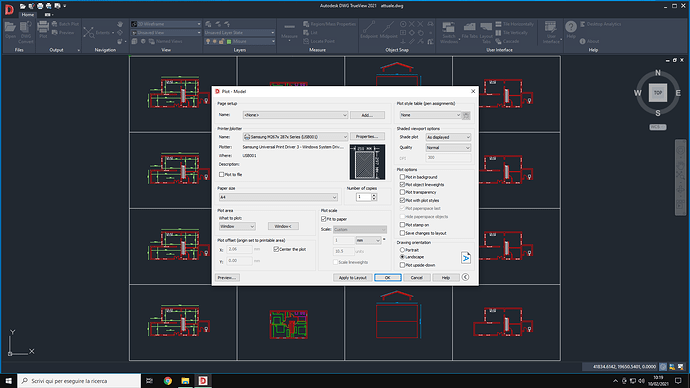This screenshot has height=388, width=690.
Task: Open Desktop Analytics in the Help panel
Action: click(601, 24)
